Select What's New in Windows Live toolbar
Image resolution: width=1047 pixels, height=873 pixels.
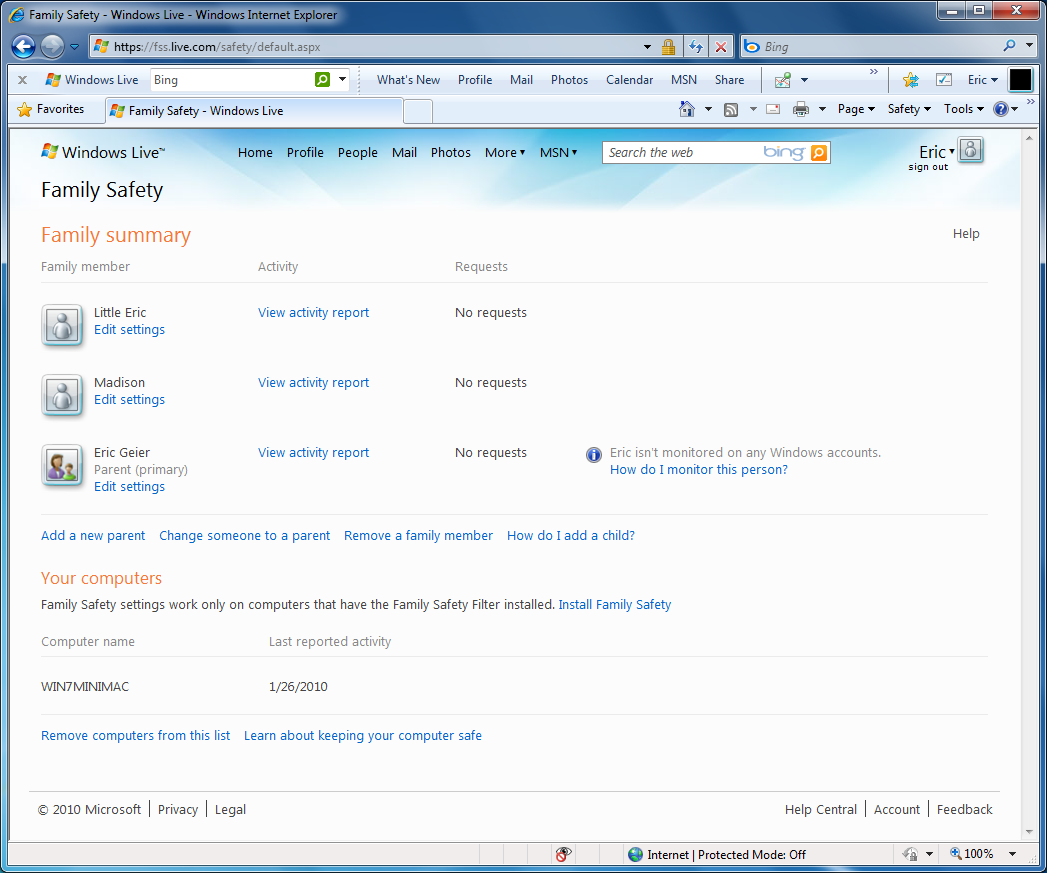click(408, 79)
